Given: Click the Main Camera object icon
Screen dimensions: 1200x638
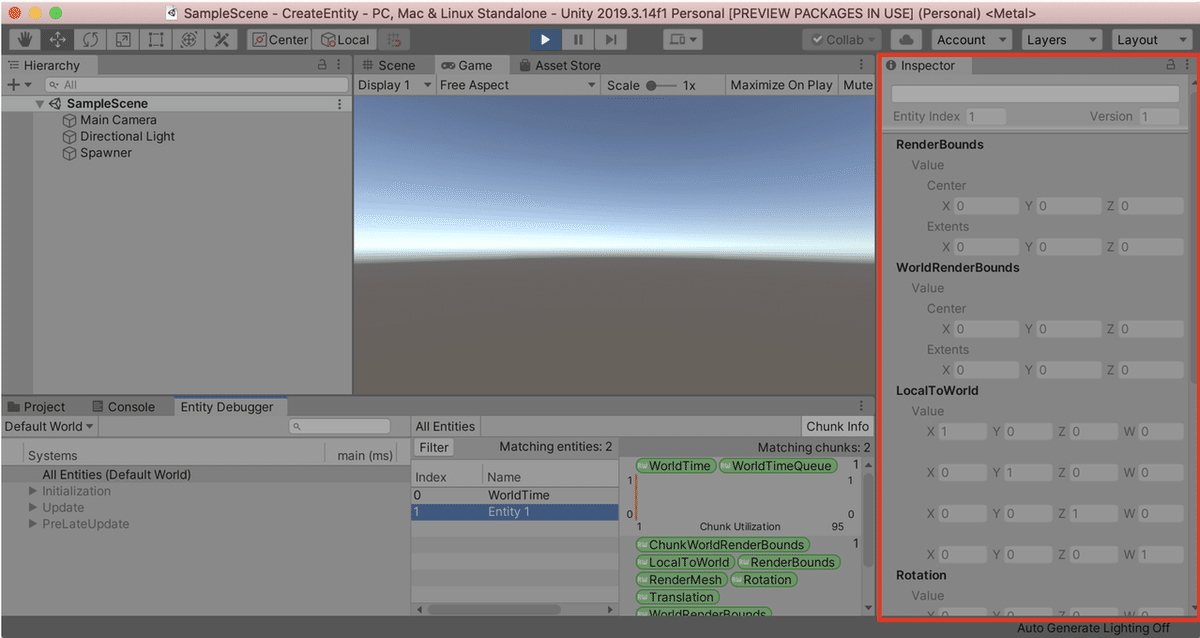Looking at the screenshot, I should pos(70,120).
